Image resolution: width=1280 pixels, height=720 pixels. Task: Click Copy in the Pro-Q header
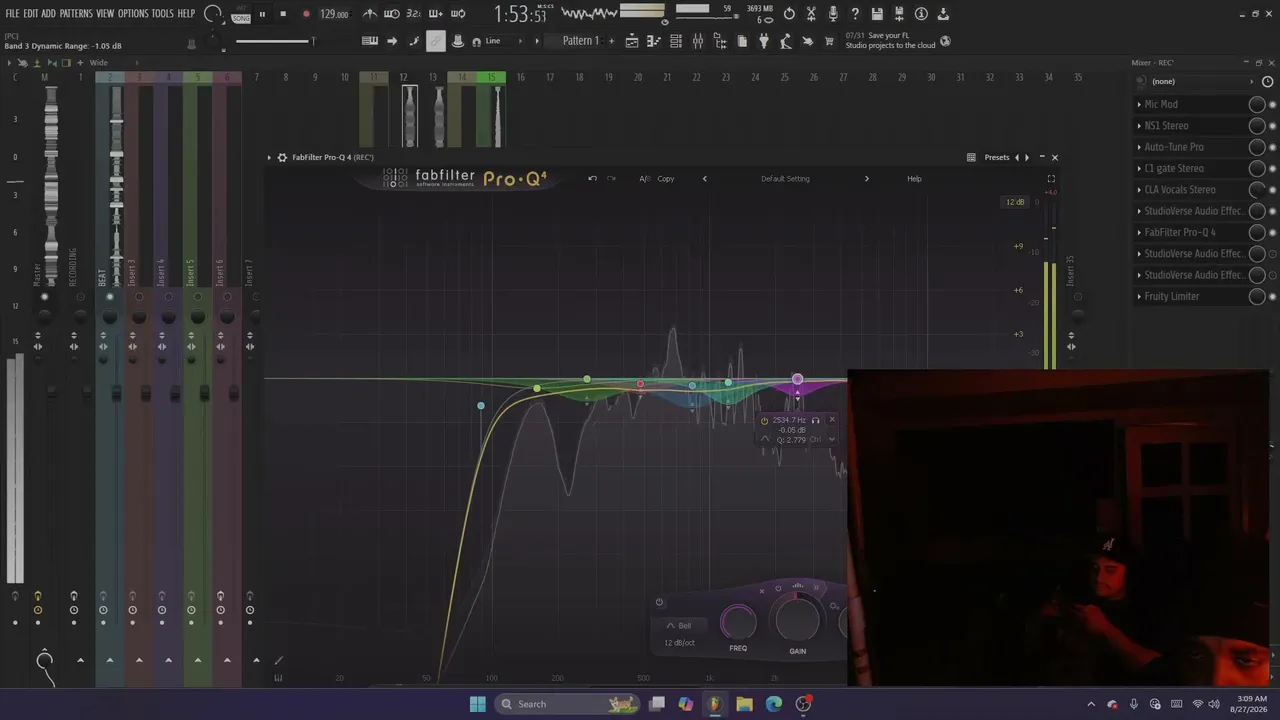tap(666, 179)
